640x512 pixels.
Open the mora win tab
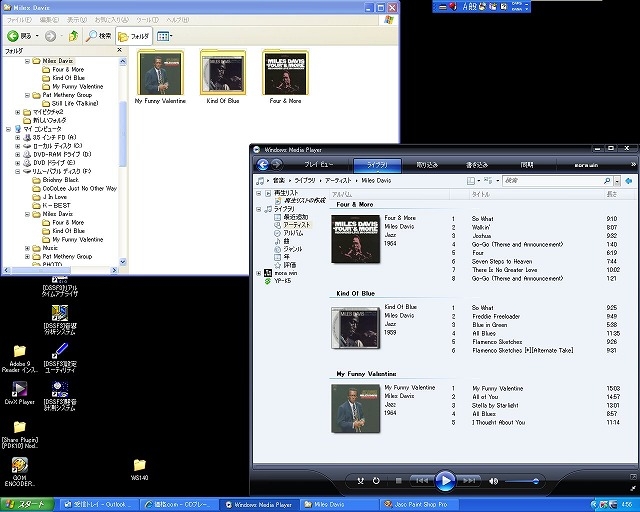[x=586, y=165]
